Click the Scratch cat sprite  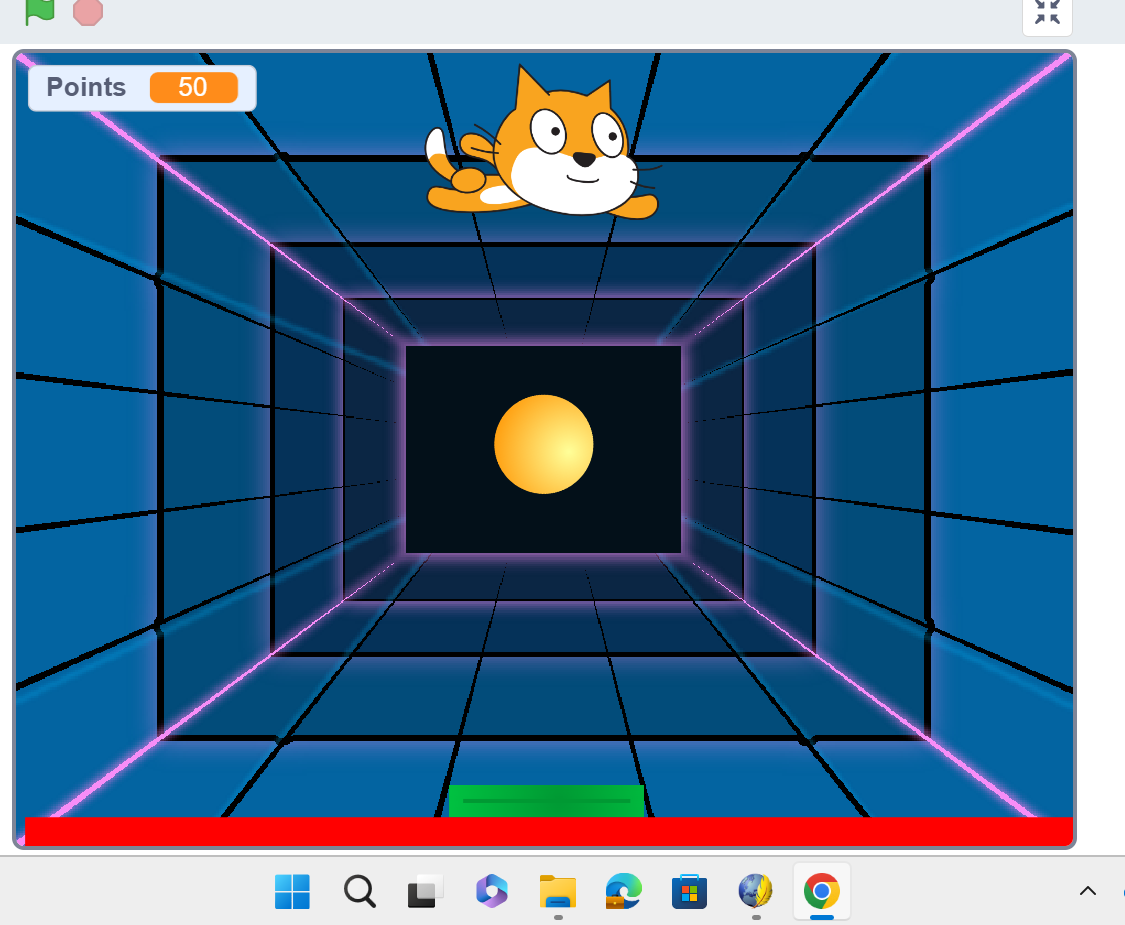pos(542,144)
